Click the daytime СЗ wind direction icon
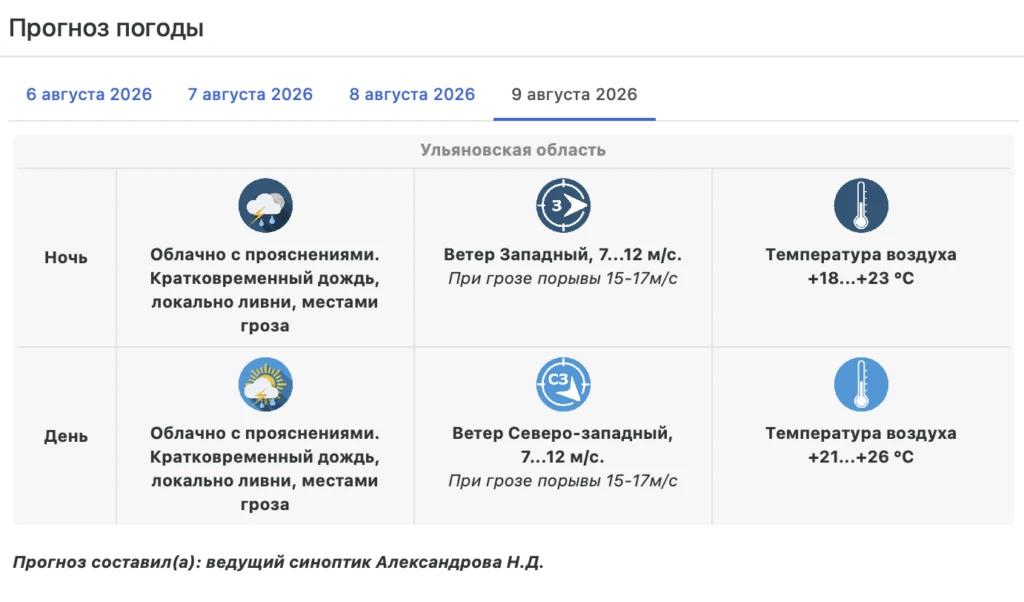Image resolution: width=1024 pixels, height=602 pixels. [563, 384]
